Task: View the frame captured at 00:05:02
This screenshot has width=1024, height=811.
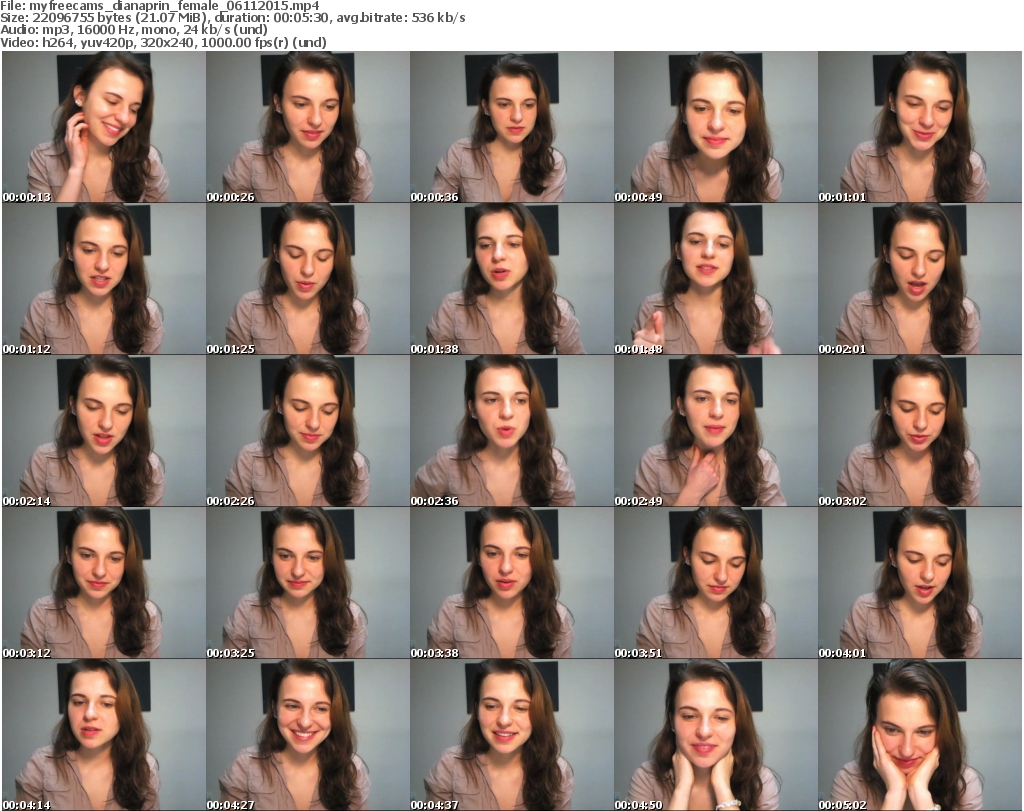Action: (920, 735)
